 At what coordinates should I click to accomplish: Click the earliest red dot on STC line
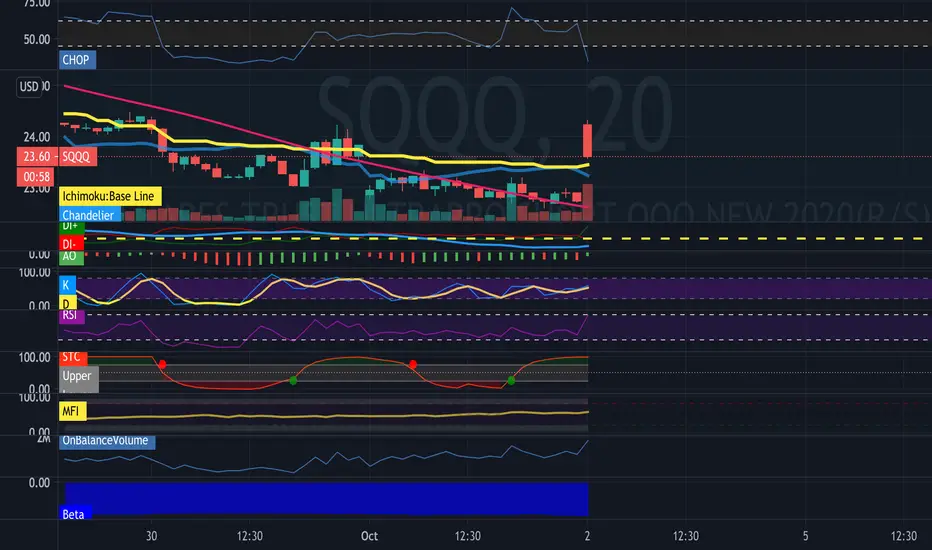coord(162,364)
